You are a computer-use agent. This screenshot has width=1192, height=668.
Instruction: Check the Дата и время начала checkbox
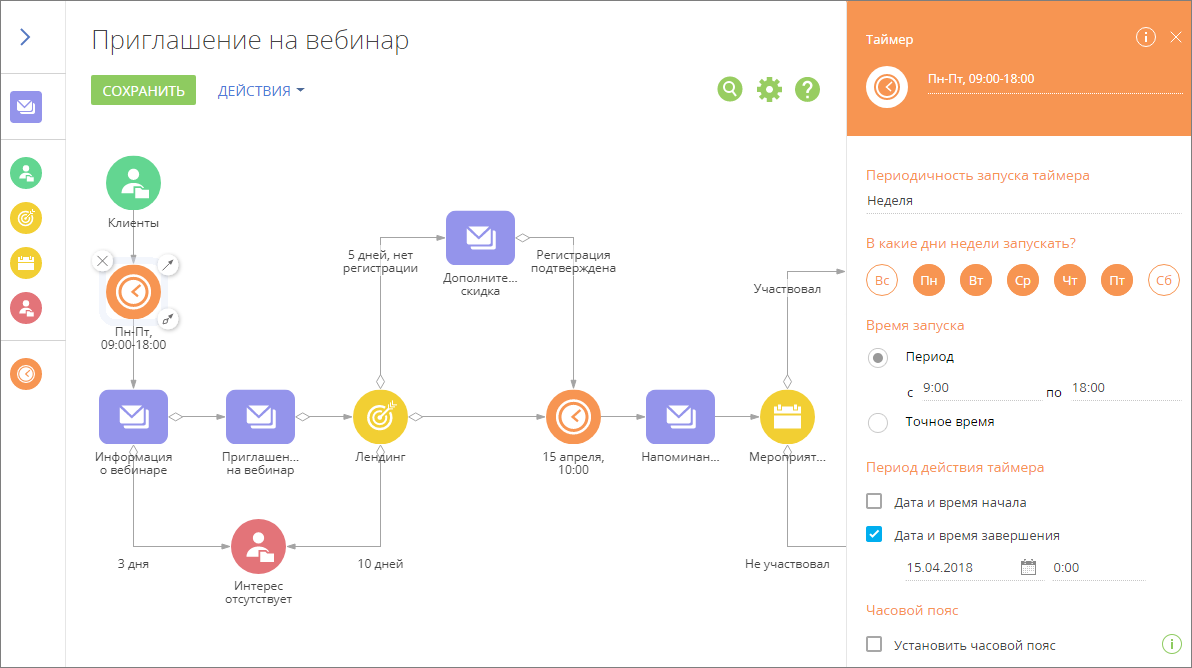[x=874, y=502]
